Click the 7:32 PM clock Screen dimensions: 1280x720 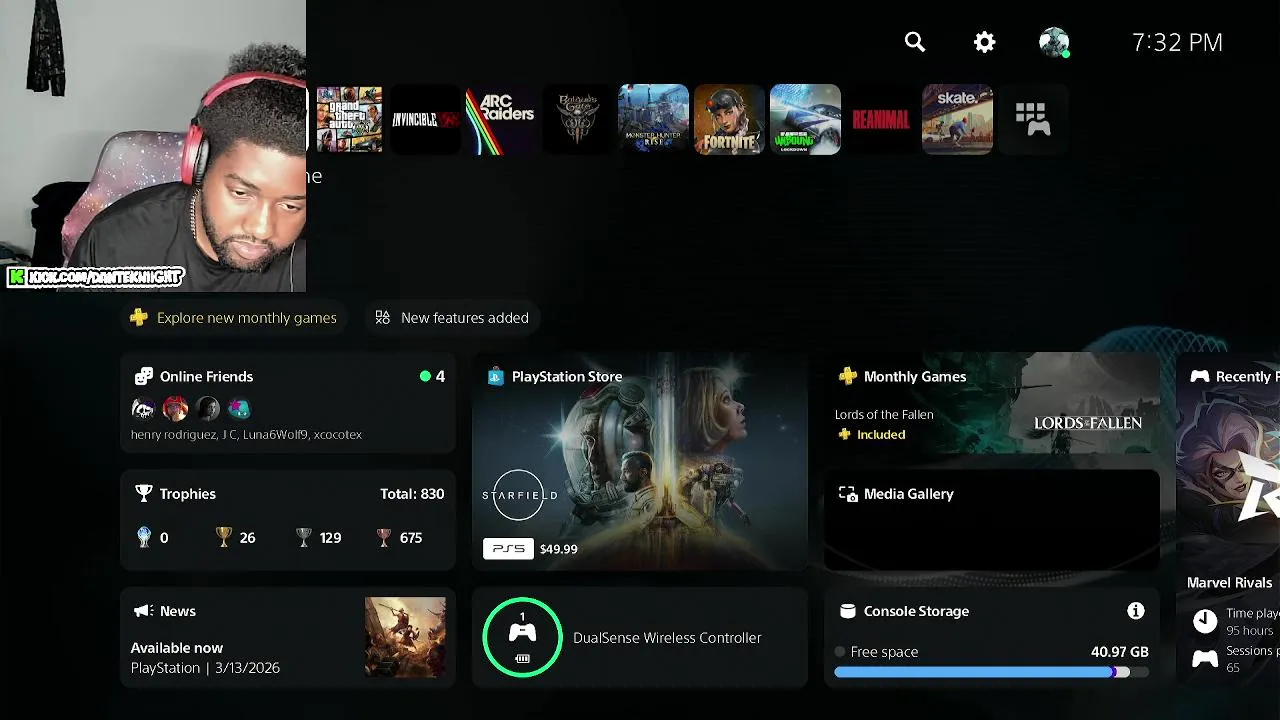click(x=1177, y=42)
